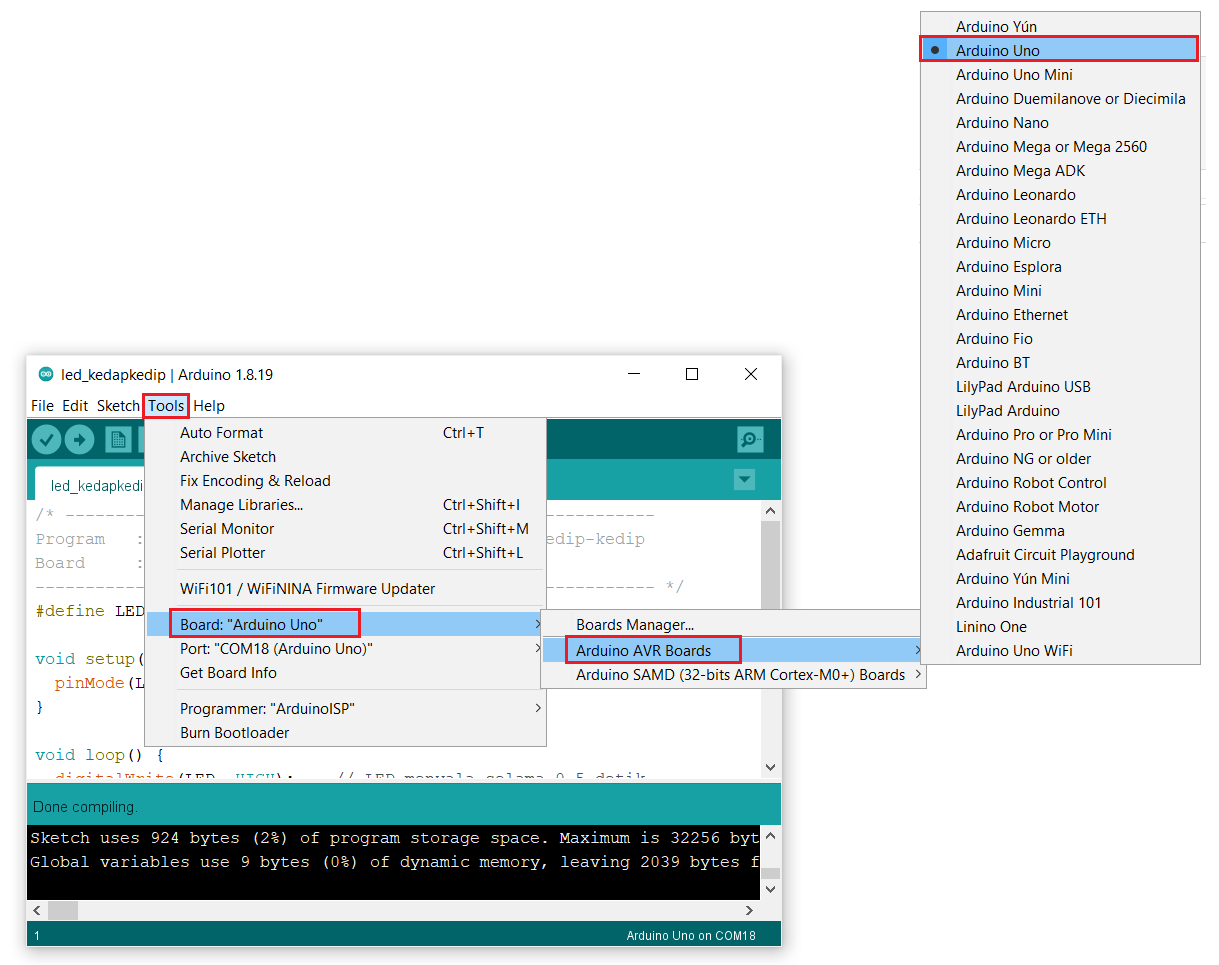Click "Arduino Uno on COM18" status text

pos(691,936)
